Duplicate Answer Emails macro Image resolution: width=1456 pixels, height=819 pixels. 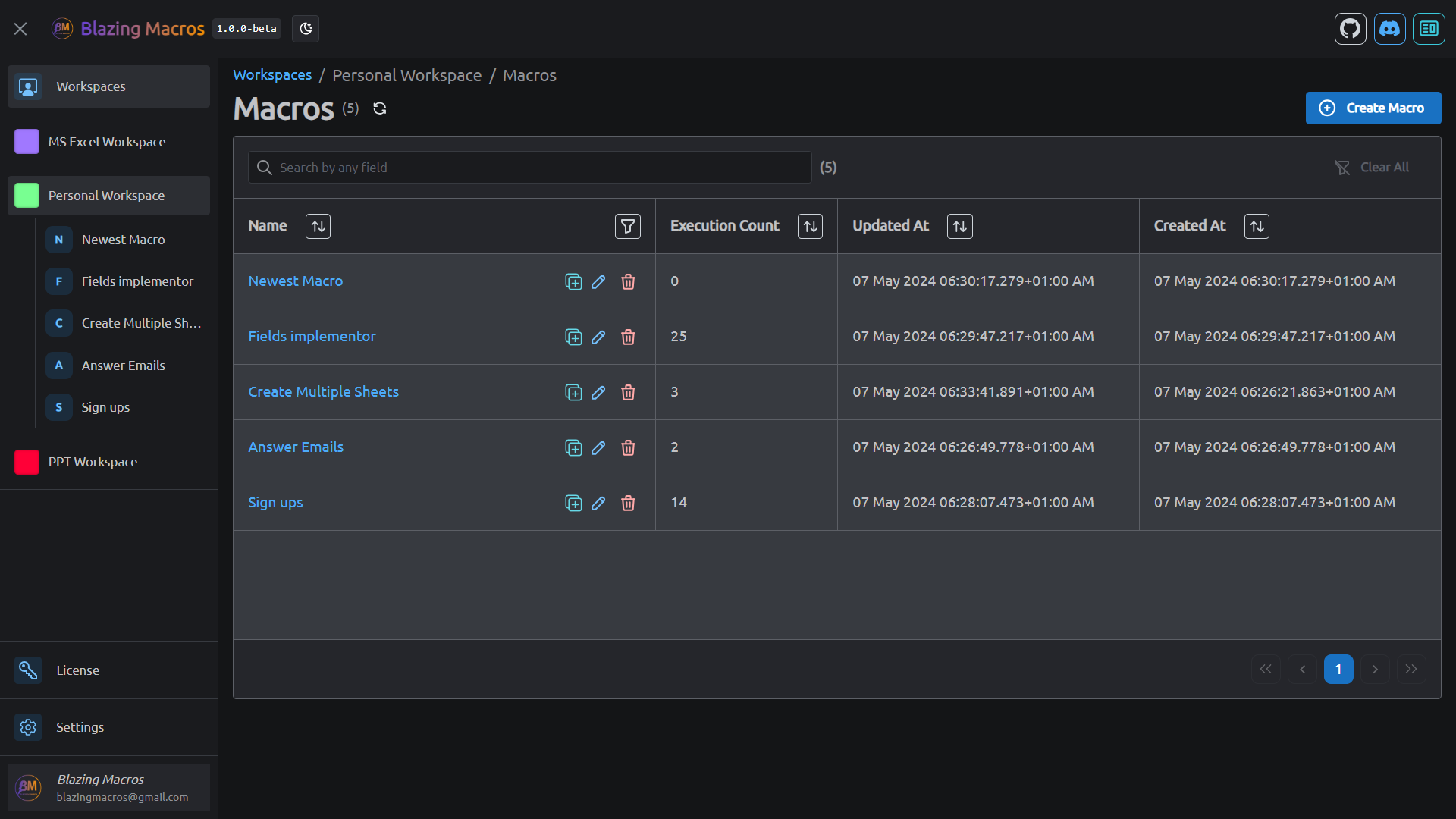(574, 448)
